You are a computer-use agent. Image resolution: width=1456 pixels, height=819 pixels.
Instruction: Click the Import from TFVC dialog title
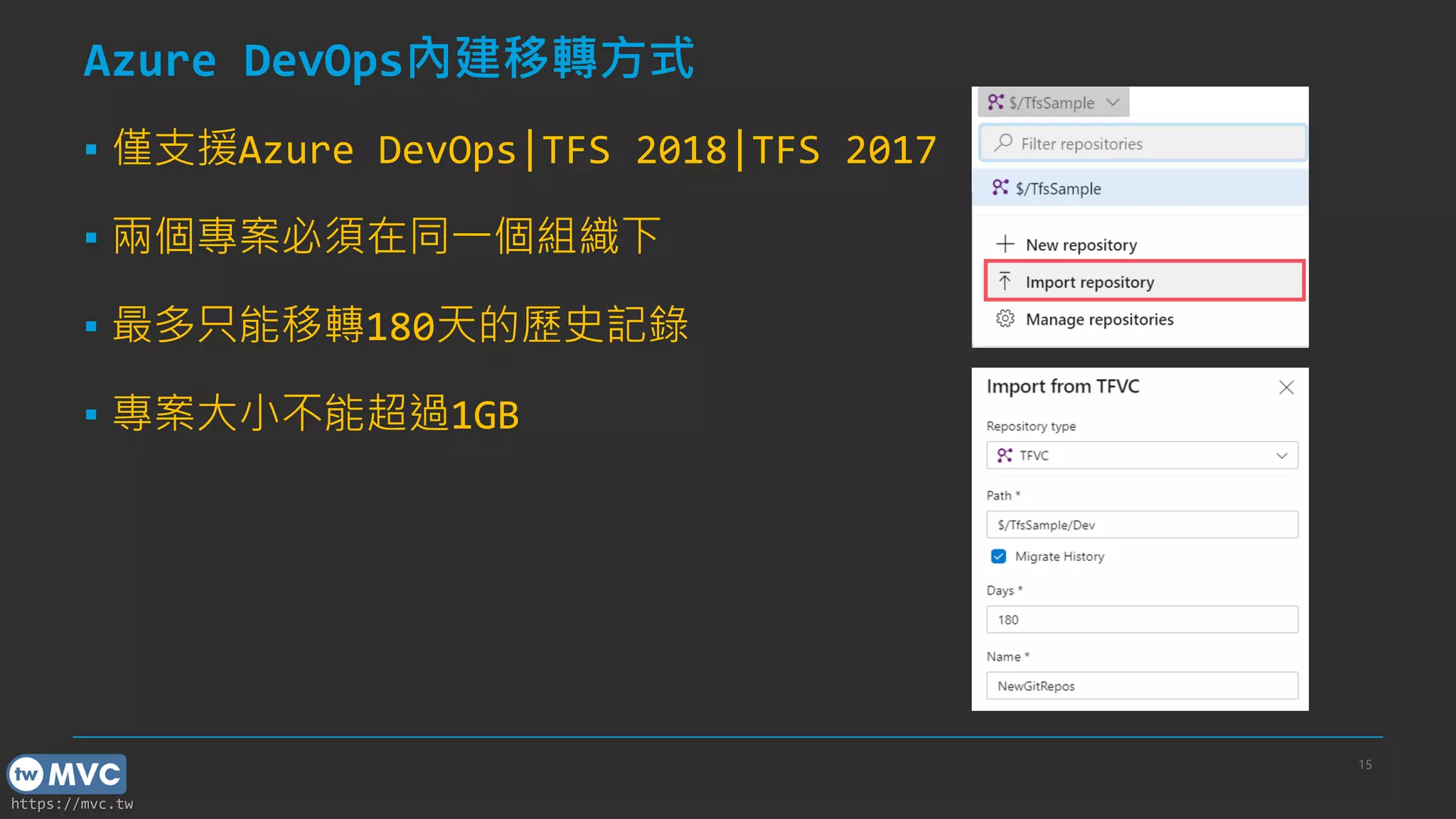point(1063,387)
